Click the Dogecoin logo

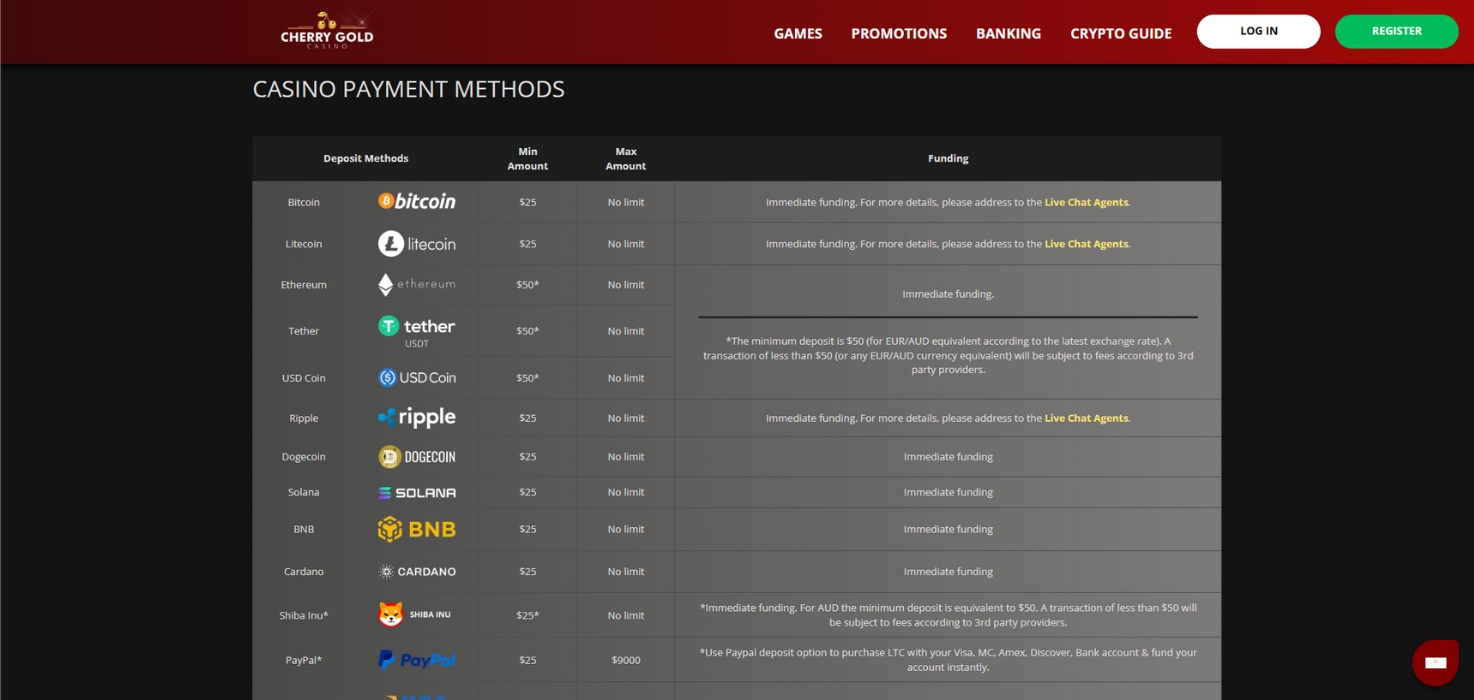pos(417,456)
